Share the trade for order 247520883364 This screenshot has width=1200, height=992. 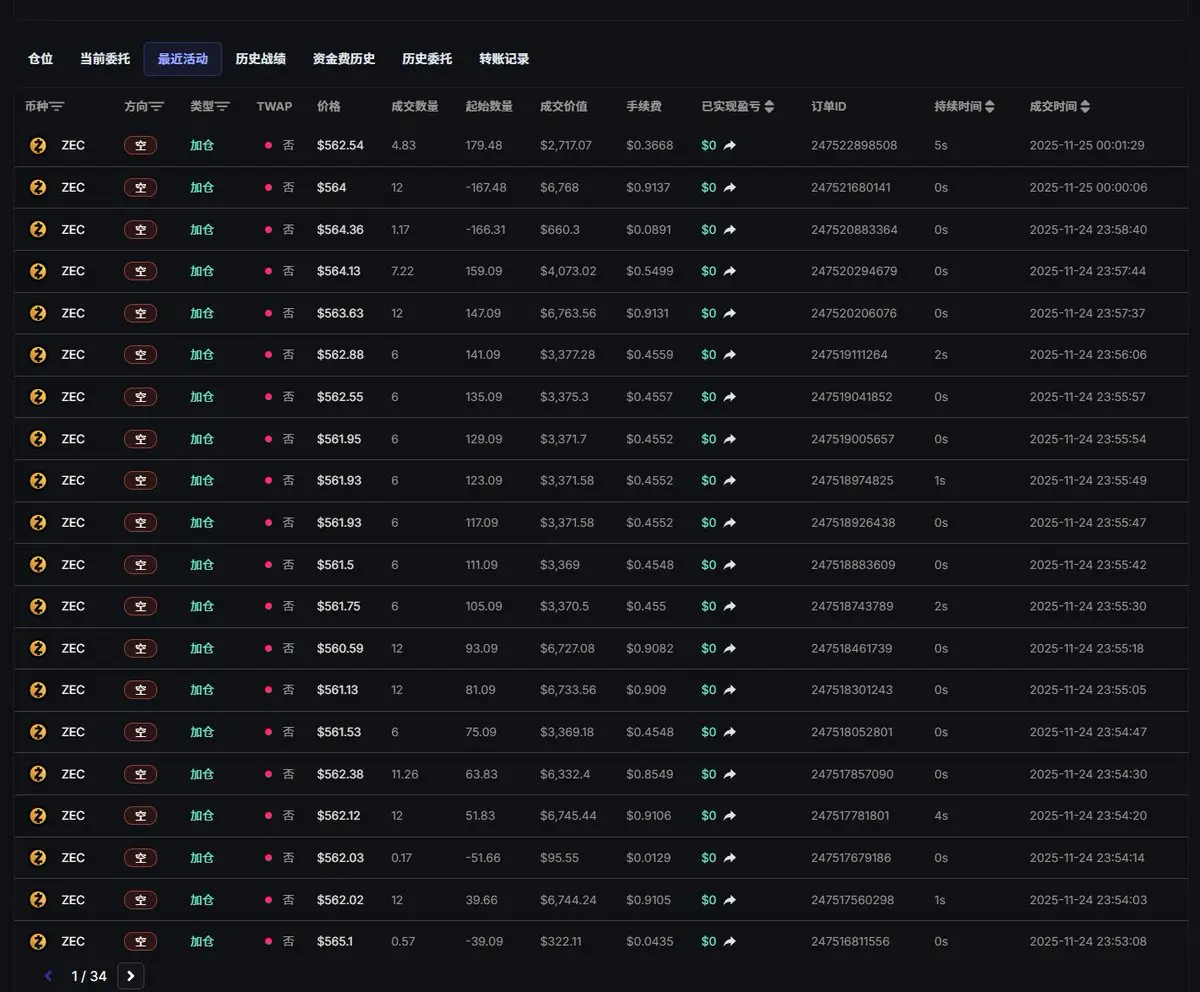pyautogui.click(x=730, y=229)
